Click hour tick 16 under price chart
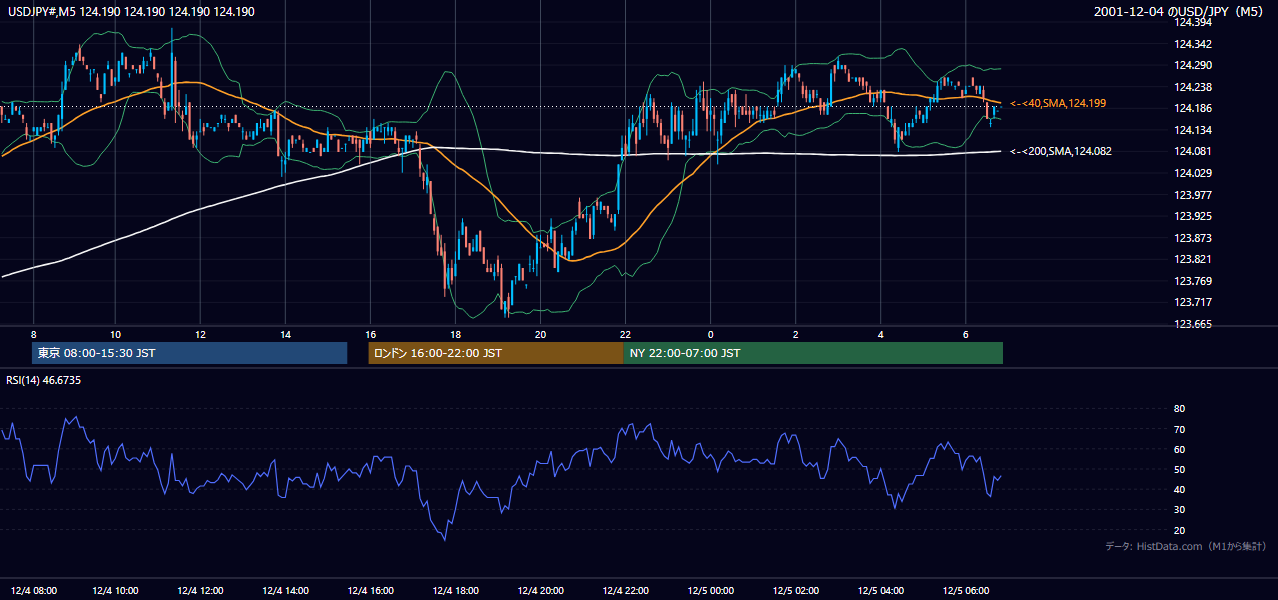1278x600 pixels. 371,334
